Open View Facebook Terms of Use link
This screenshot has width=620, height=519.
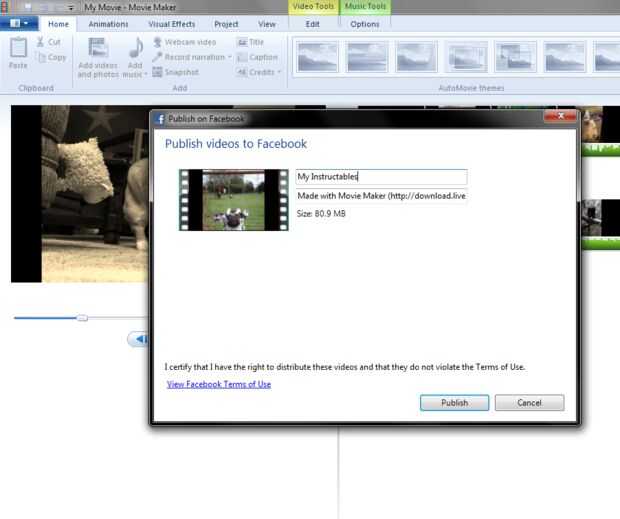coord(219,384)
